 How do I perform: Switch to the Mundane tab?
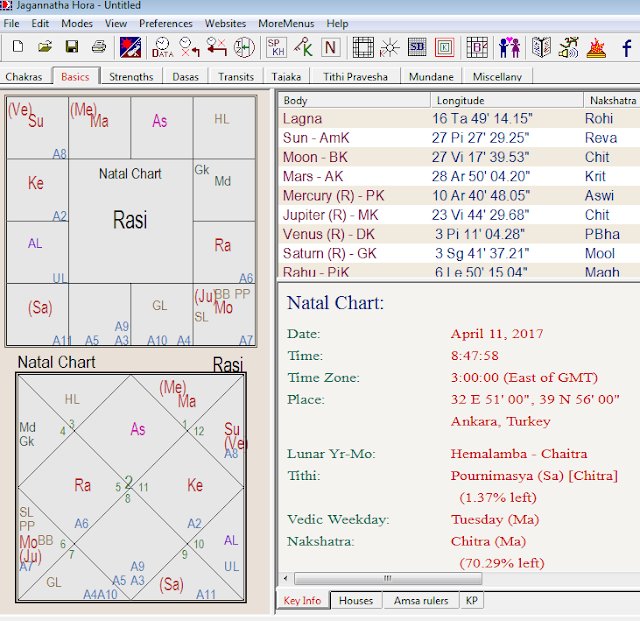(431, 77)
